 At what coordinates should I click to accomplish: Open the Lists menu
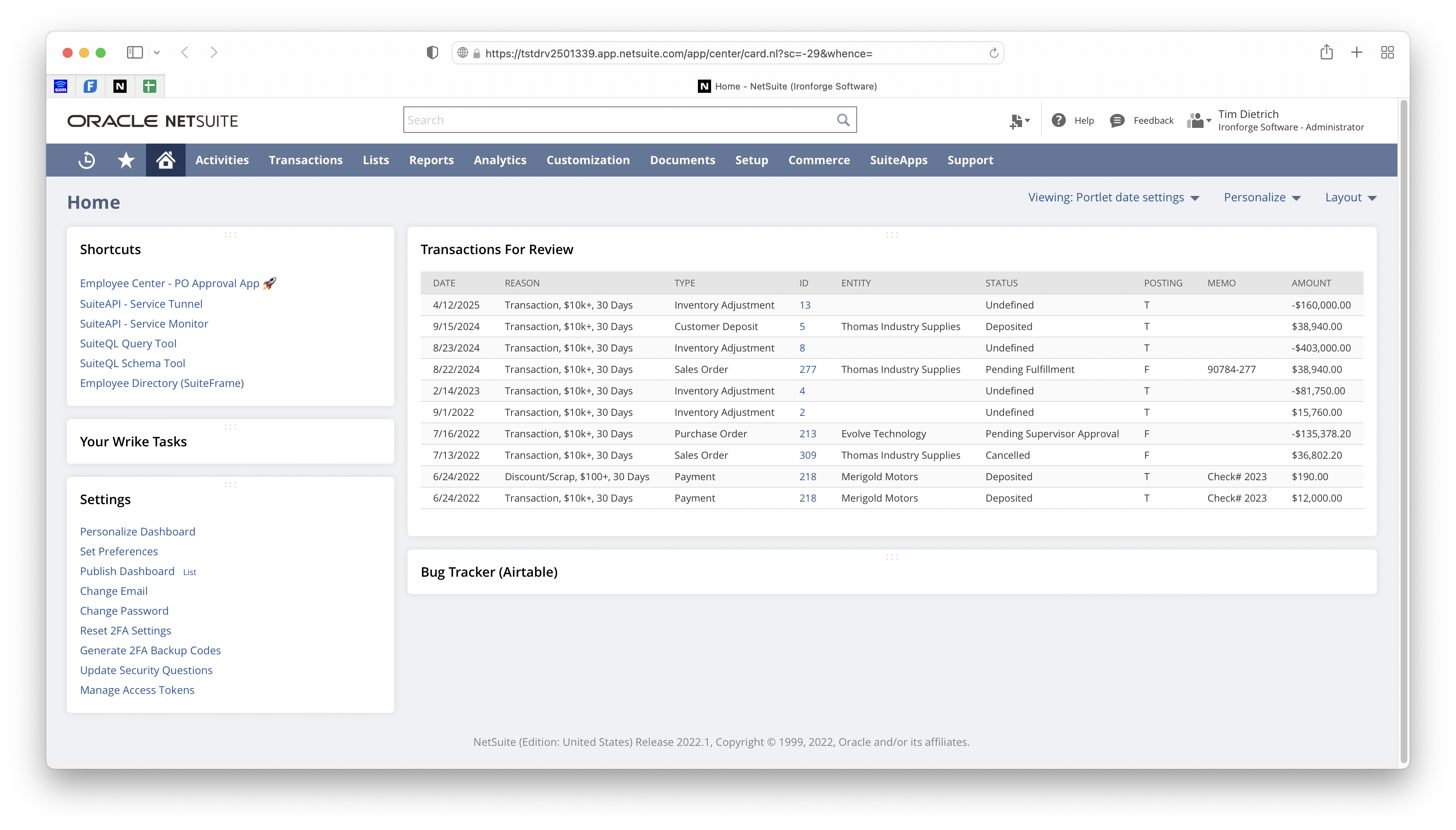pyautogui.click(x=375, y=160)
